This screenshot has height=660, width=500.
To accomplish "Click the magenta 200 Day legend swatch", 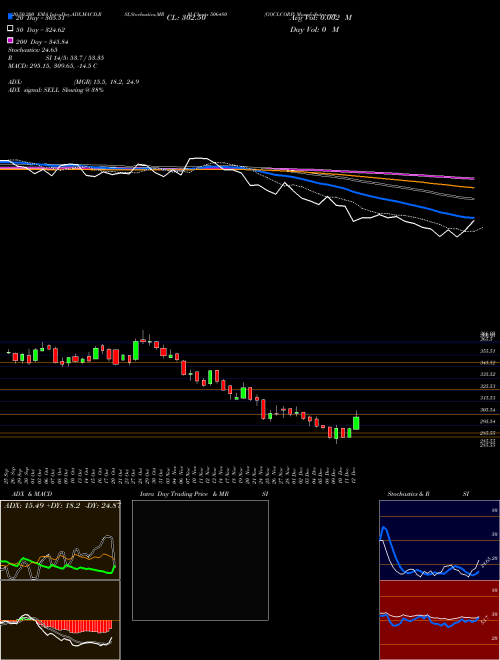I will pos(10,40).
